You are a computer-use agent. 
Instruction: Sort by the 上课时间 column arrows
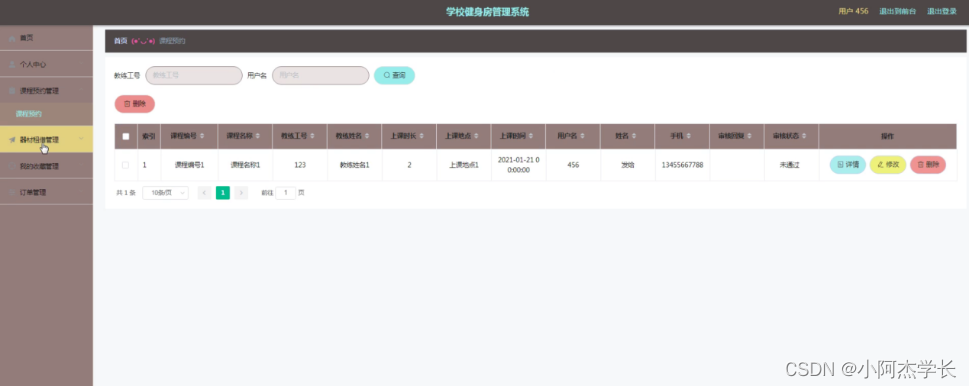[x=531, y=136]
